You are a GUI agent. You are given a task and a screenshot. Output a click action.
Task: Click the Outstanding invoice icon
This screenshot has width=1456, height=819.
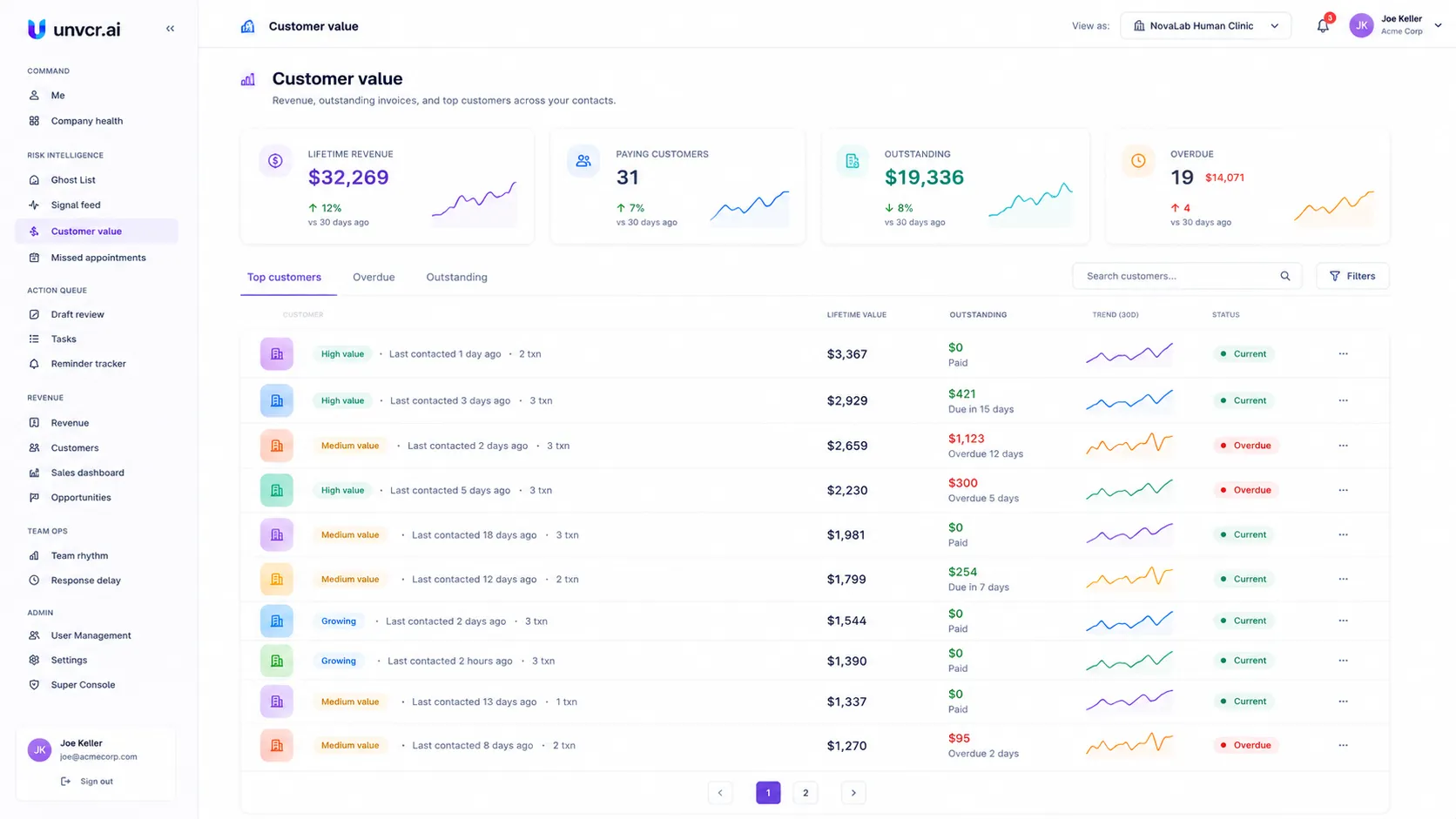point(853,161)
